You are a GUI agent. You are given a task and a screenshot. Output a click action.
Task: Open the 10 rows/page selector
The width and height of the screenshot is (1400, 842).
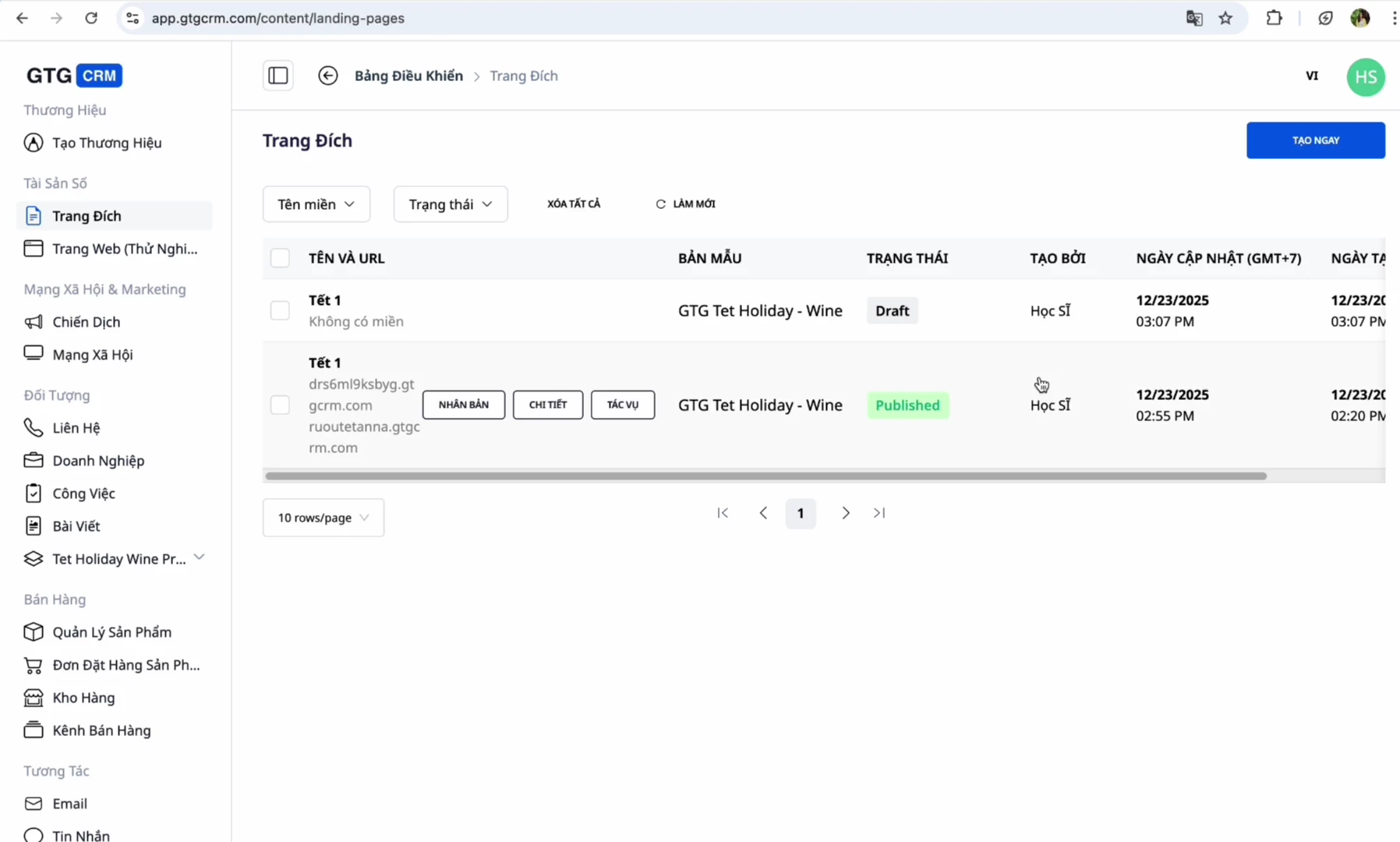[x=323, y=518]
